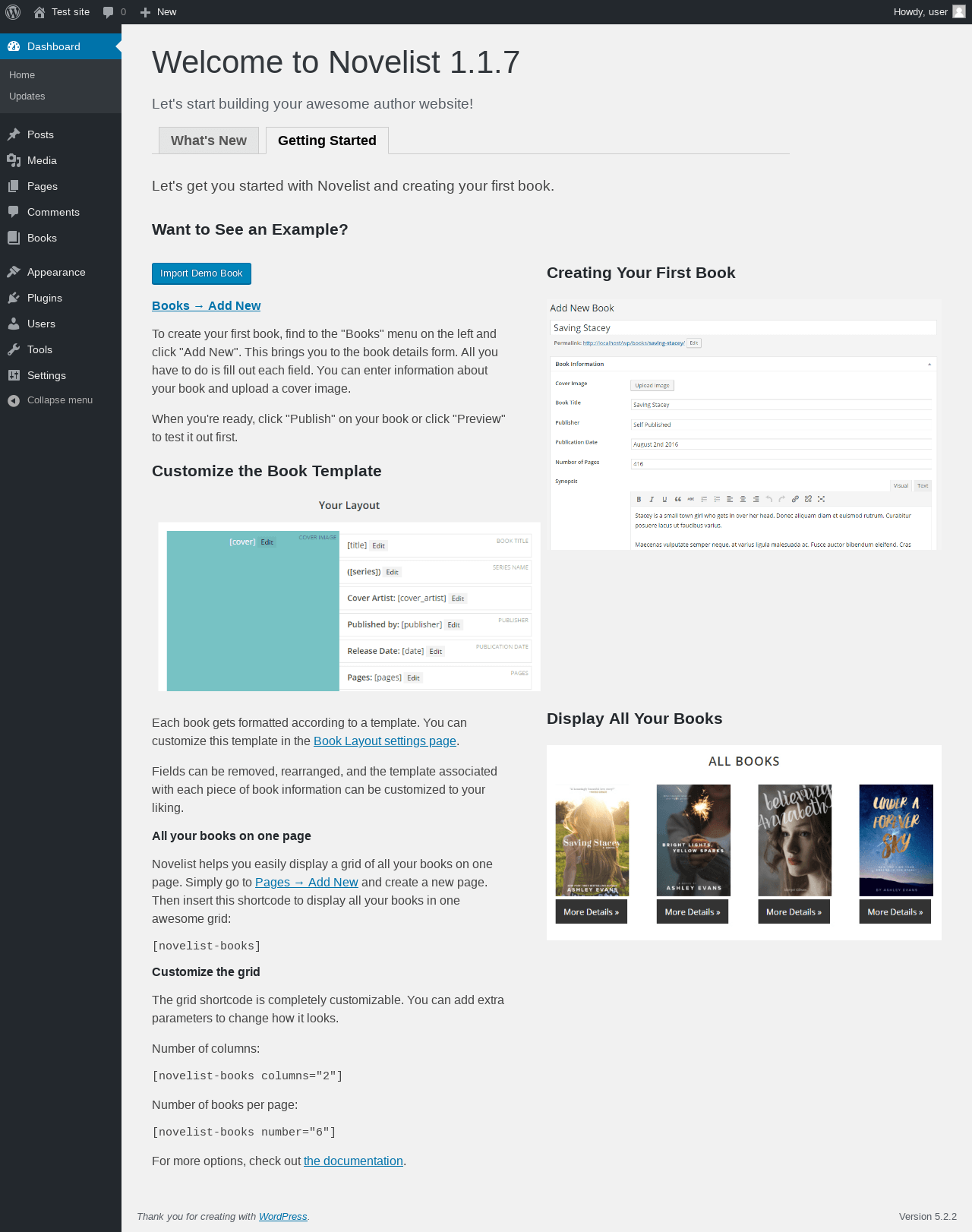Click the Collapse menu arrow icon
The width and height of the screenshot is (972, 1232).
pyautogui.click(x=14, y=400)
